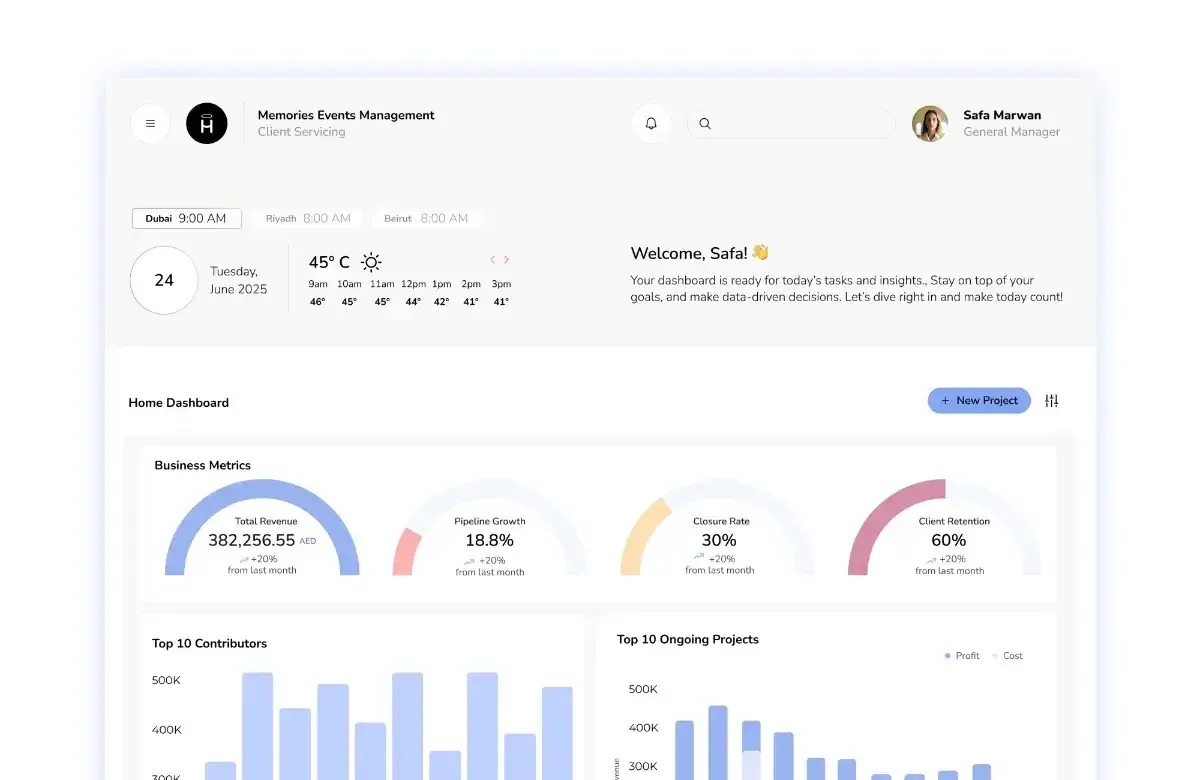Click the 60% client retention value
Image resolution: width=1200 pixels, height=780 pixels.
[x=948, y=540]
